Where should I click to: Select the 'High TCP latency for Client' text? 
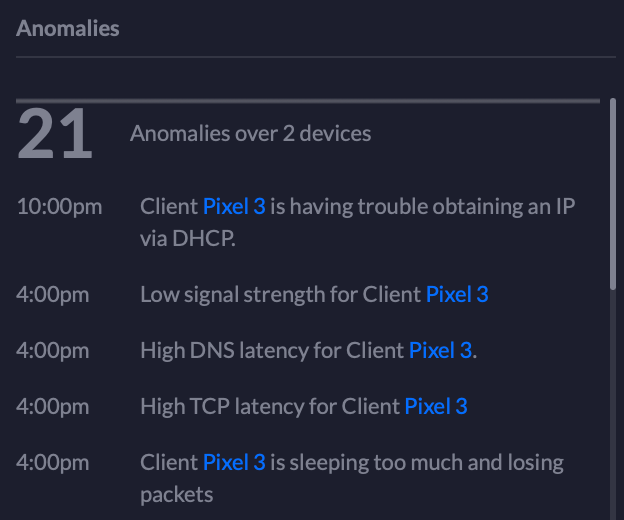point(270,406)
